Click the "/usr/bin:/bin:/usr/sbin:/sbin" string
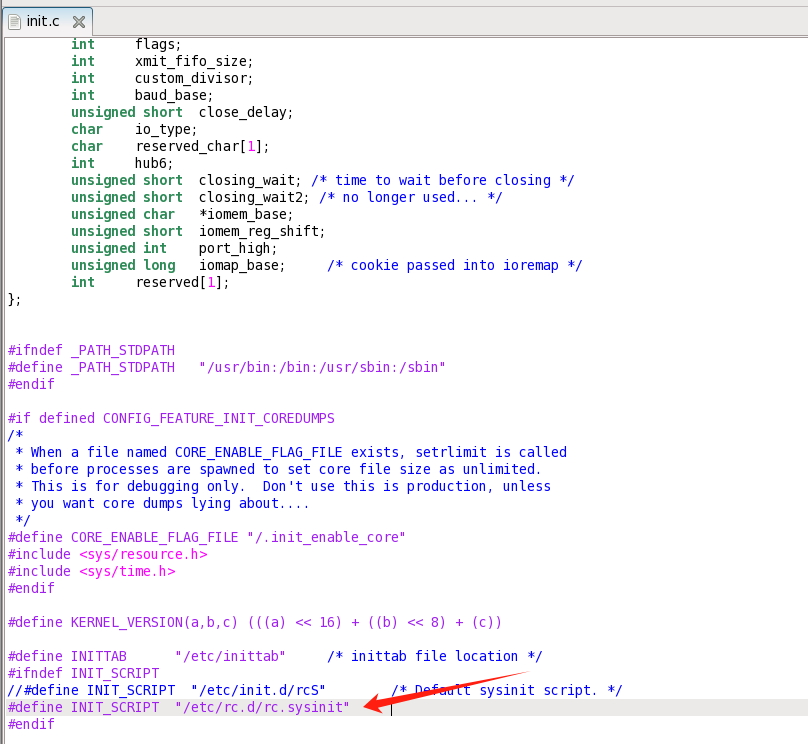 pos(322,367)
